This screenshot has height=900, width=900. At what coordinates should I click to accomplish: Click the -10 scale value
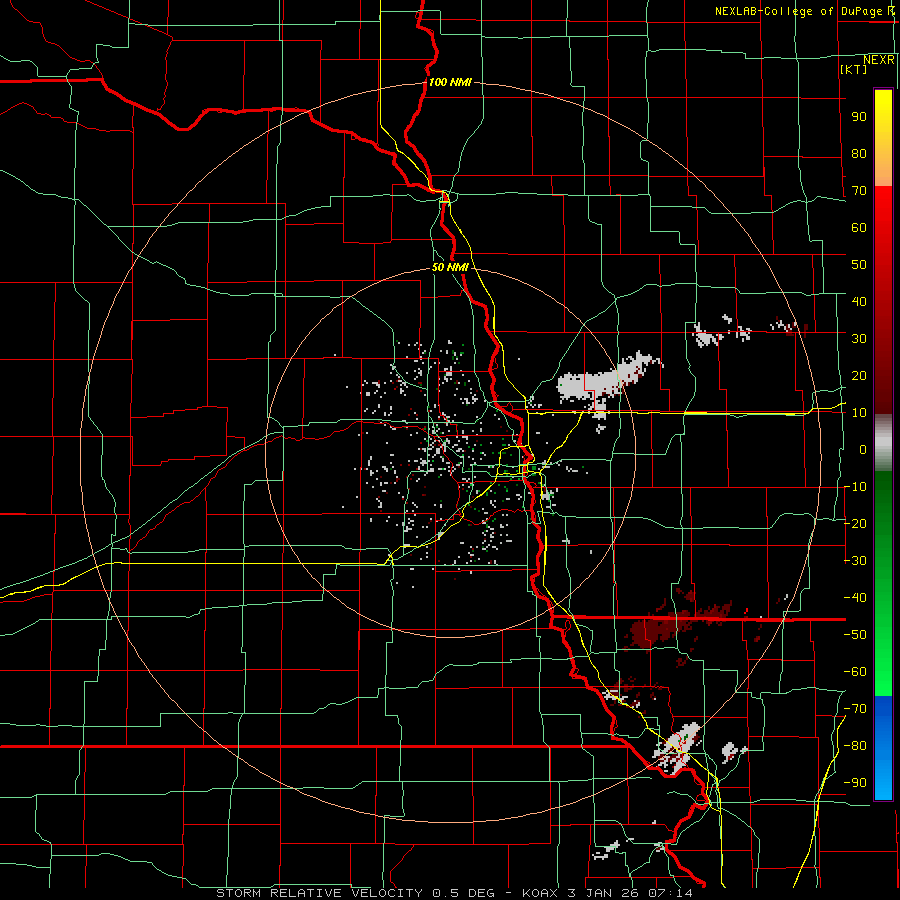click(x=856, y=487)
